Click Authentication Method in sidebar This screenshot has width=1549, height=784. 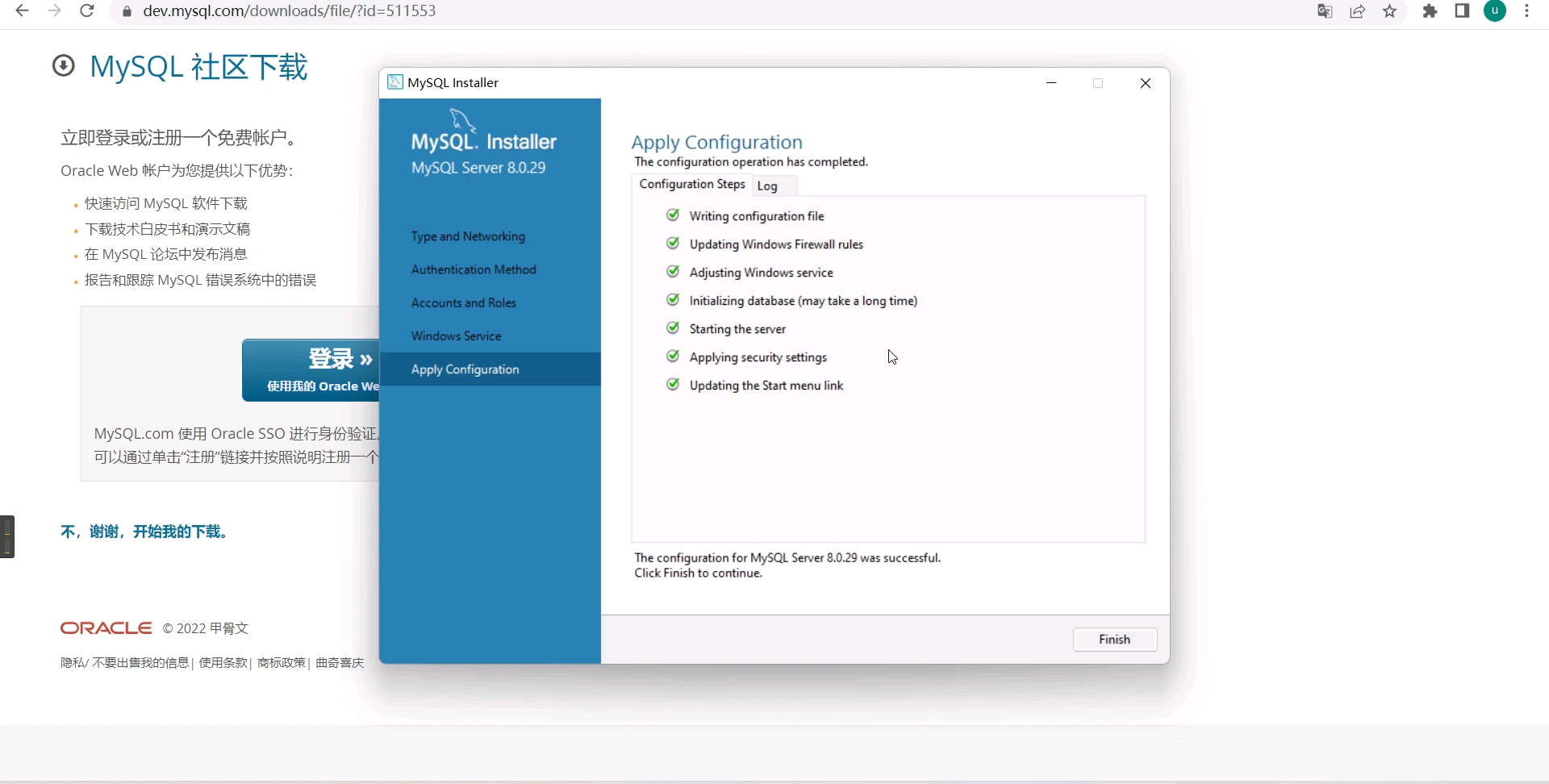474,269
